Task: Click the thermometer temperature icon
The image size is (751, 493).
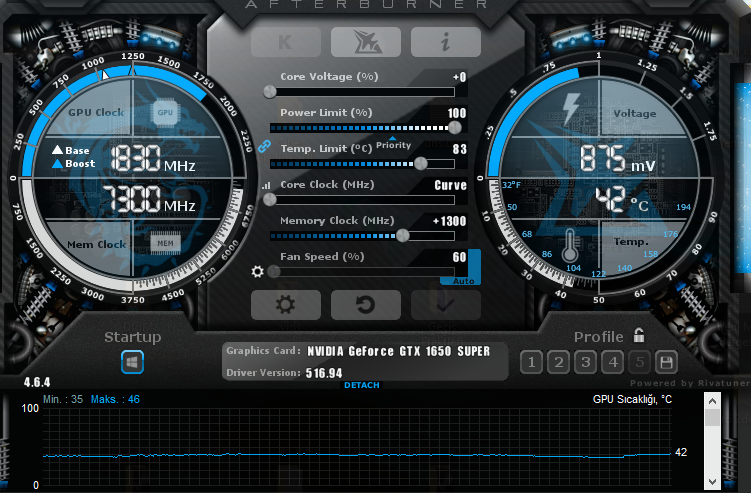Action: point(570,245)
